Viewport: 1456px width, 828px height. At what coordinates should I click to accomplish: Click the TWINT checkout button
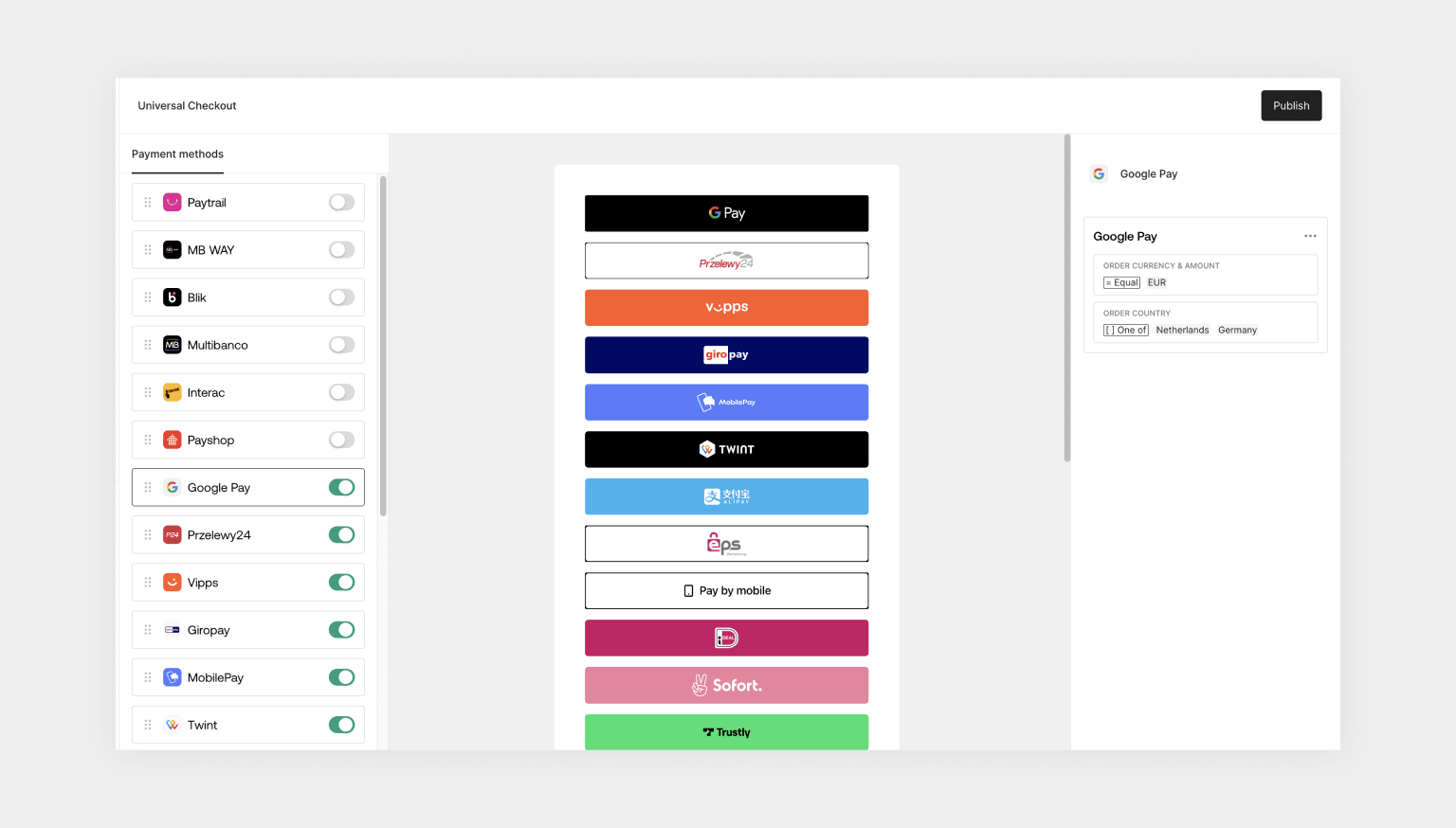(x=726, y=449)
